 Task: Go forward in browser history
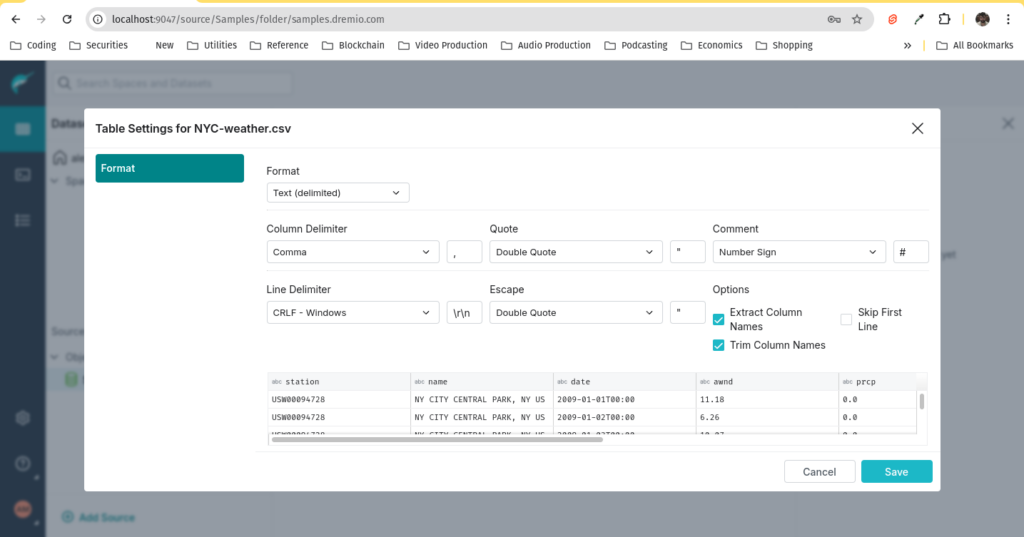41,19
